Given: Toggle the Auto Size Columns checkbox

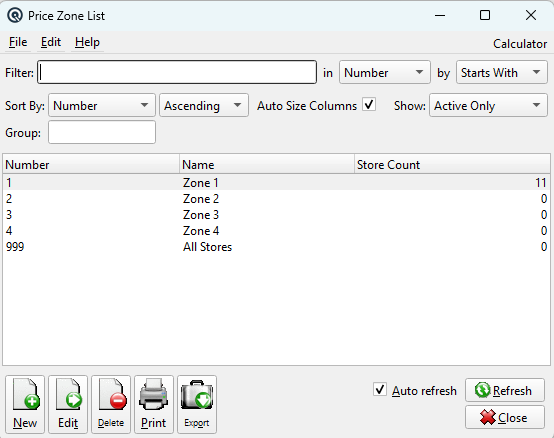Looking at the screenshot, I should point(369,105).
